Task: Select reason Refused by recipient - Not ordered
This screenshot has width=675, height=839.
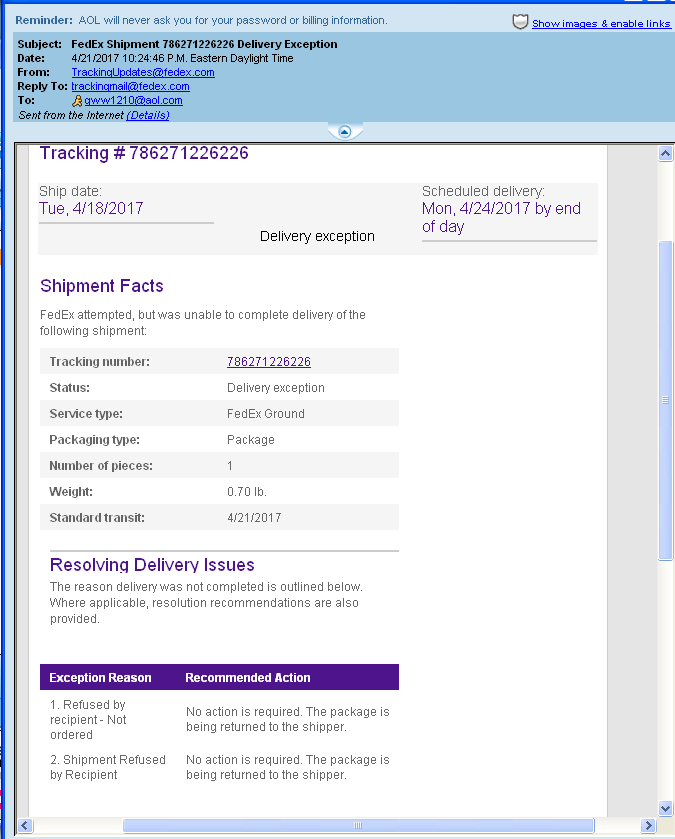Action: [88, 720]
